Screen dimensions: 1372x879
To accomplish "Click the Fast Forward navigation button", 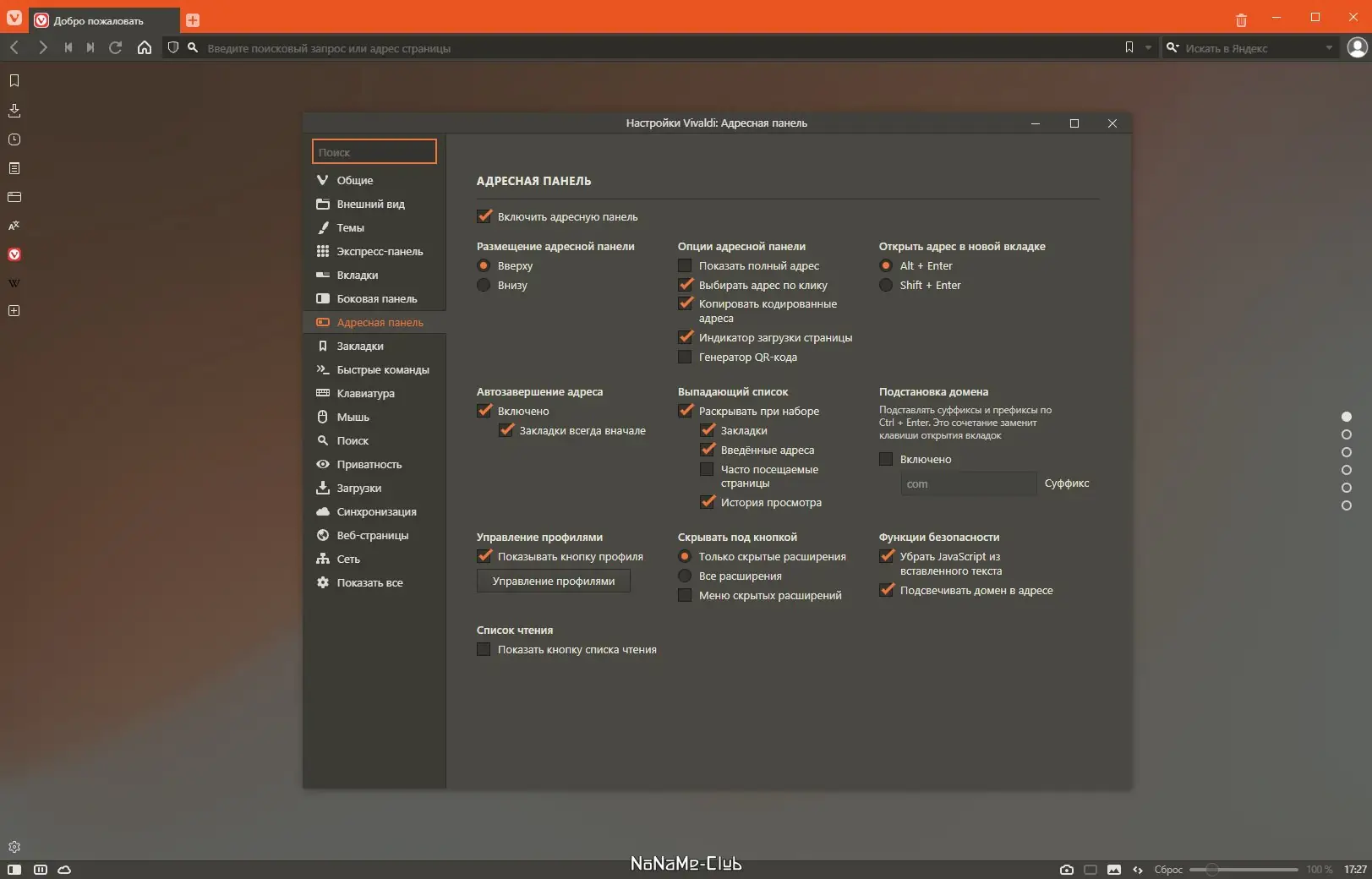I will click(x=90, y=47).
